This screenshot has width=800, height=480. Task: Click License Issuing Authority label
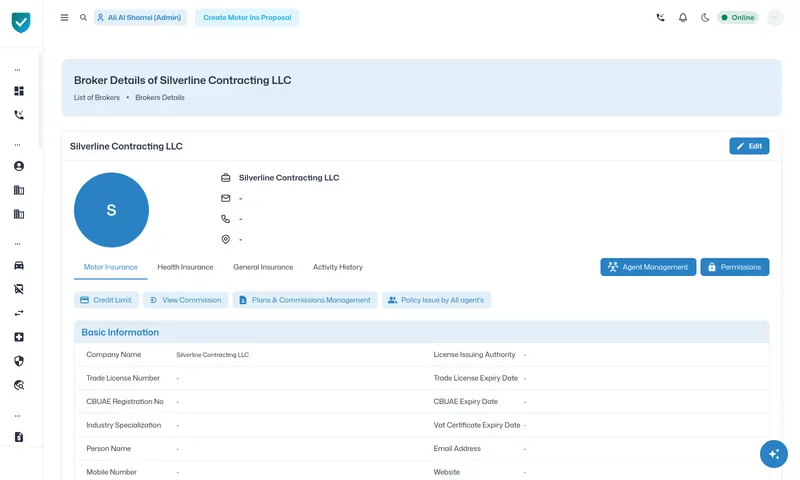tap(474, 355)
